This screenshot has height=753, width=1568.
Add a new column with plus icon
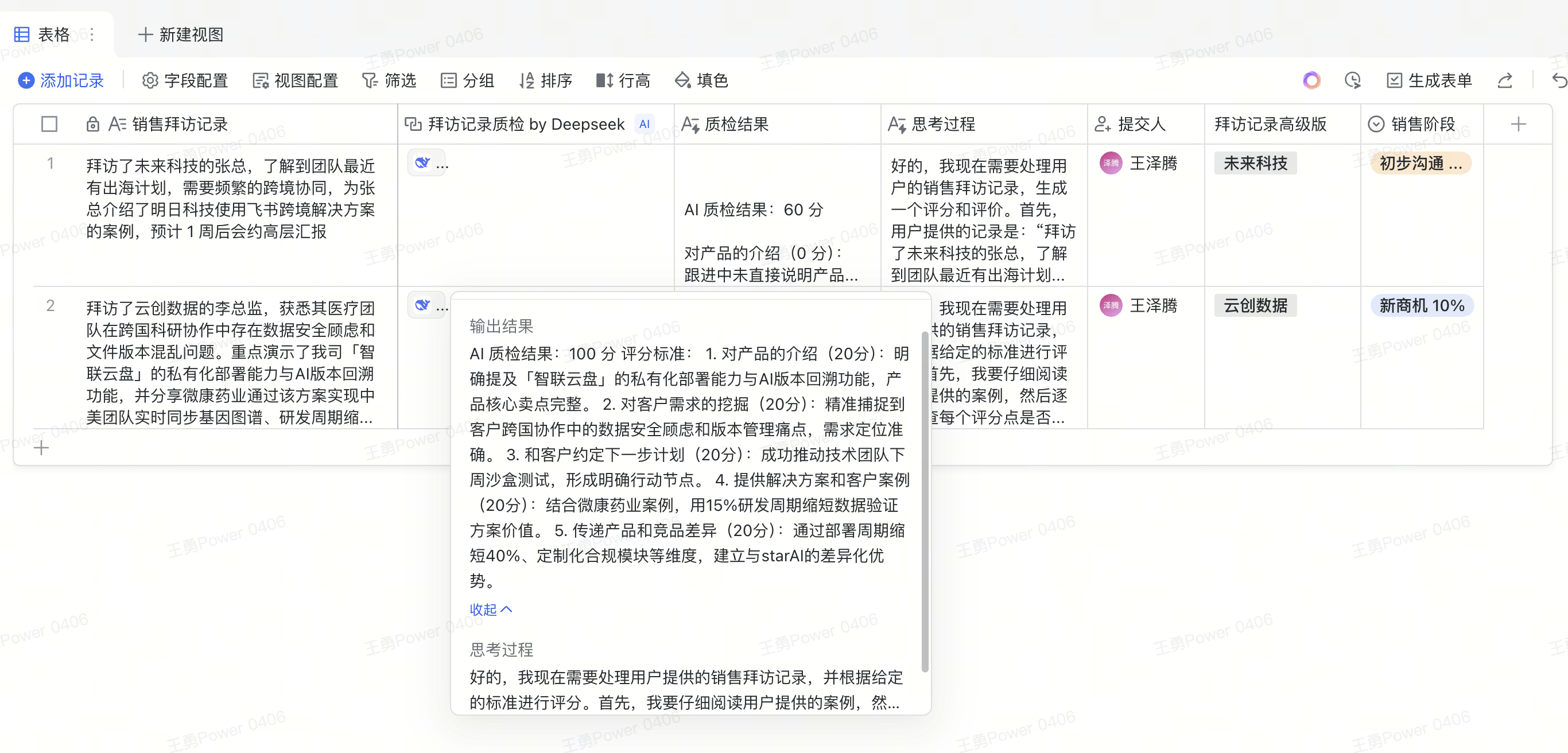[x=1518, y=124]
